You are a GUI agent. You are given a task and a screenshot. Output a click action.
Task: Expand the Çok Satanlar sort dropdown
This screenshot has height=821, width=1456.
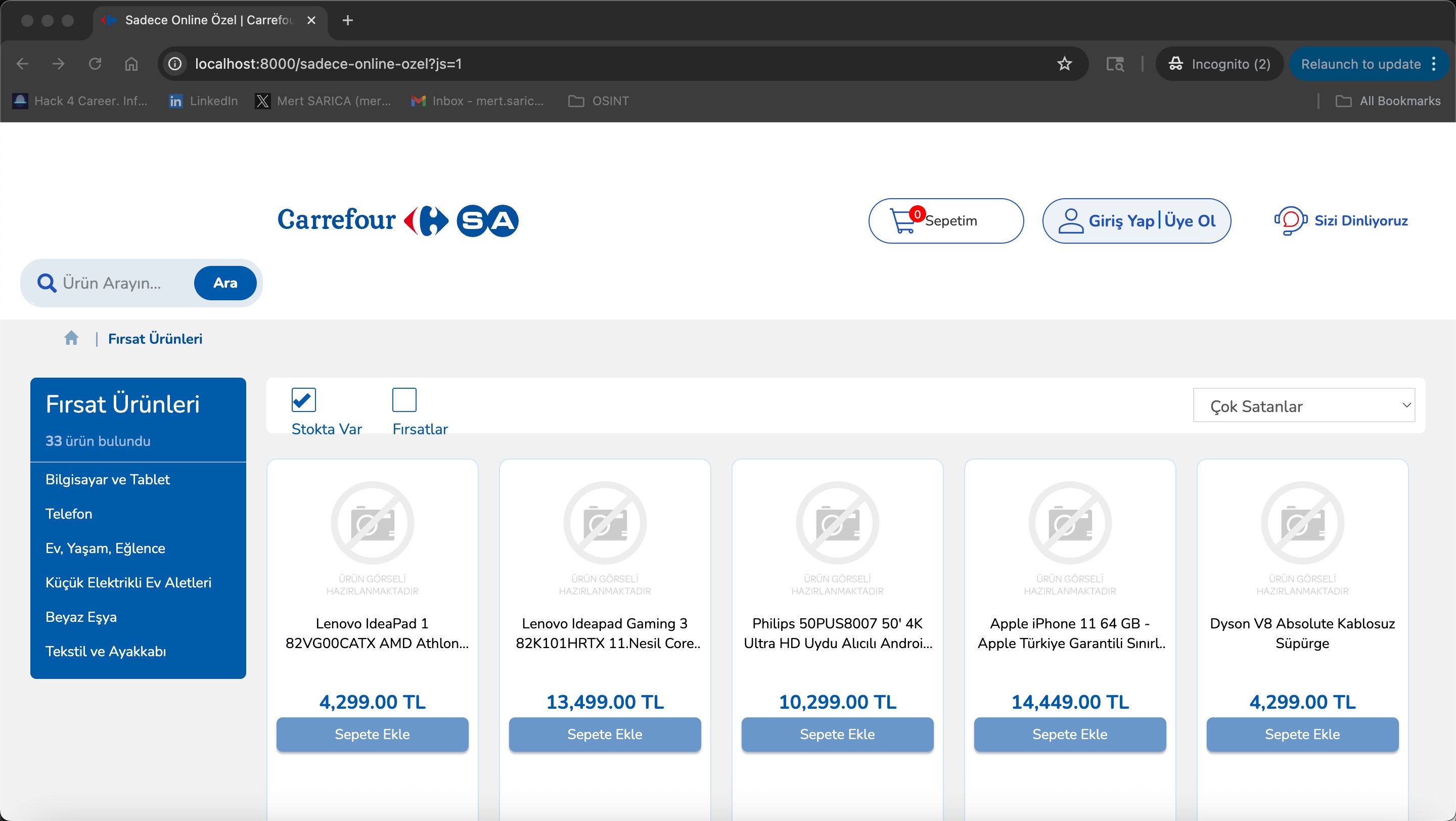tap(1304, 405)
